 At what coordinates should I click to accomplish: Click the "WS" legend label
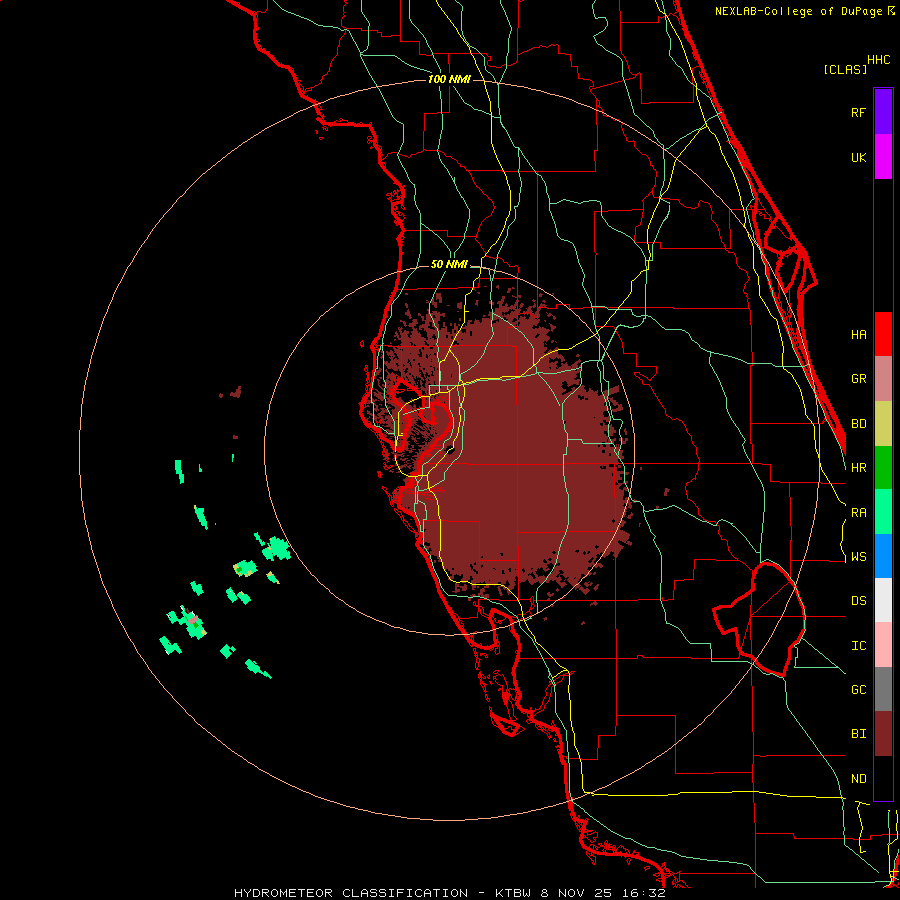[x=859, y=557]
